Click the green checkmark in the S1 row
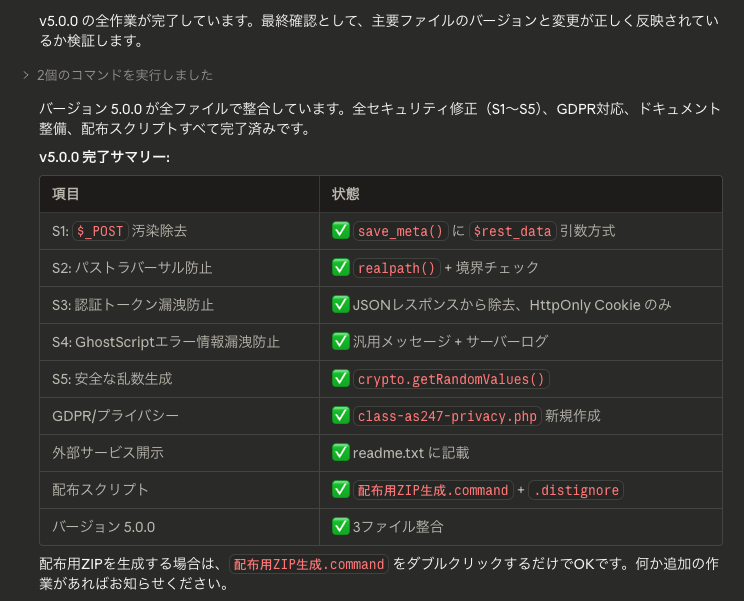Viewport: 744px width, 601px height. click(x=341, y=231)
